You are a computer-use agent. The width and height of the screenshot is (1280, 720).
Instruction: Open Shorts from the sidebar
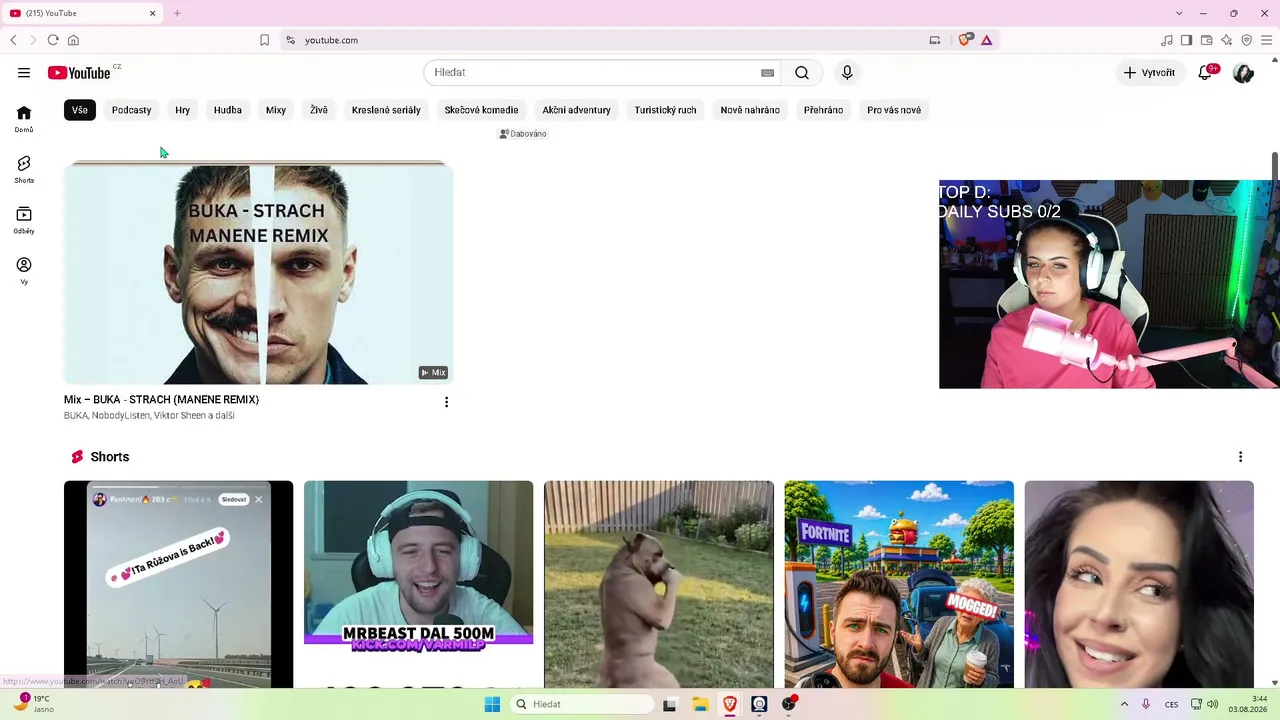[x=24, y=170]
